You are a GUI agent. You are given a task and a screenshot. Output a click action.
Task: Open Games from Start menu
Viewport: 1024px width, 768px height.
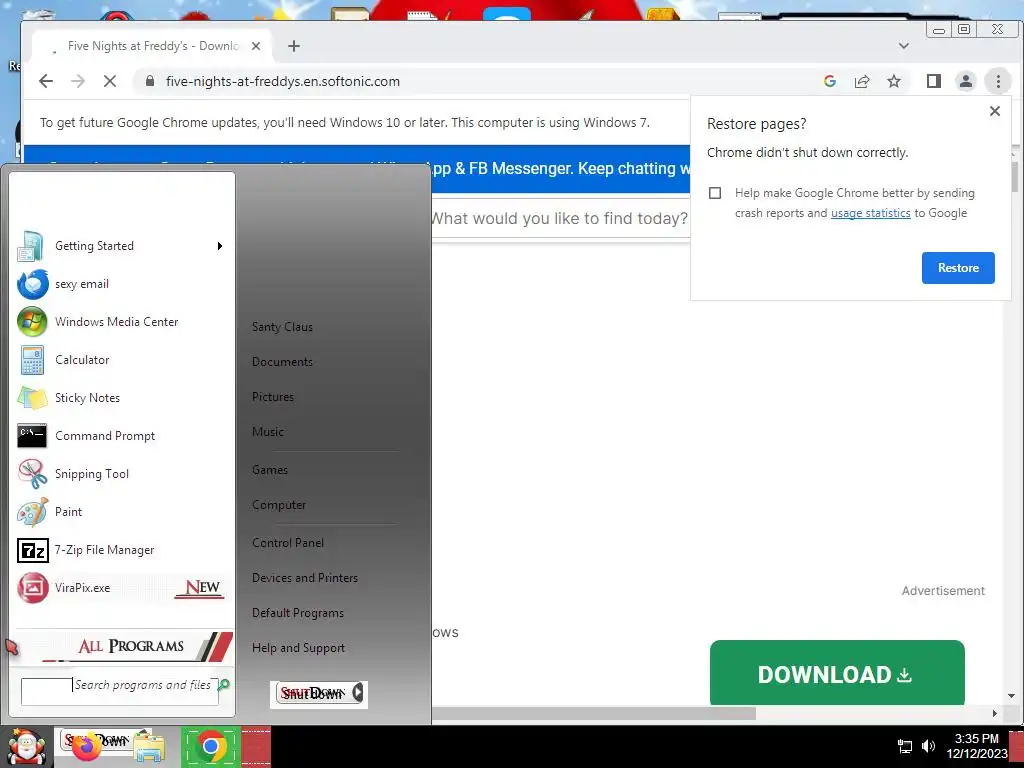tap(270, 470)
